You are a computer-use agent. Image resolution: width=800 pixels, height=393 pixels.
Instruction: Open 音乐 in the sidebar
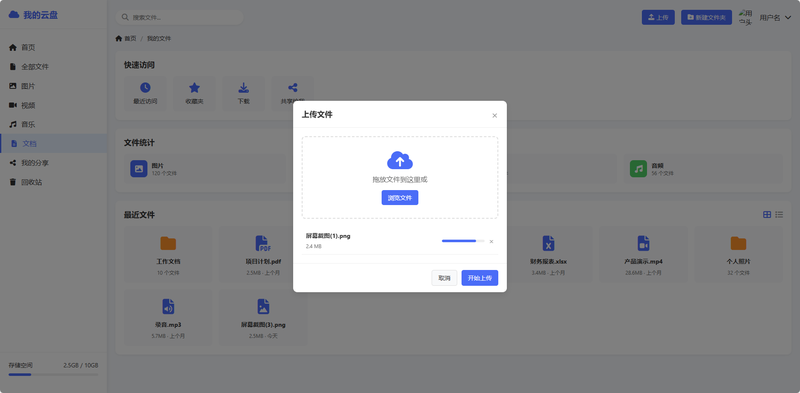[54, 125]
